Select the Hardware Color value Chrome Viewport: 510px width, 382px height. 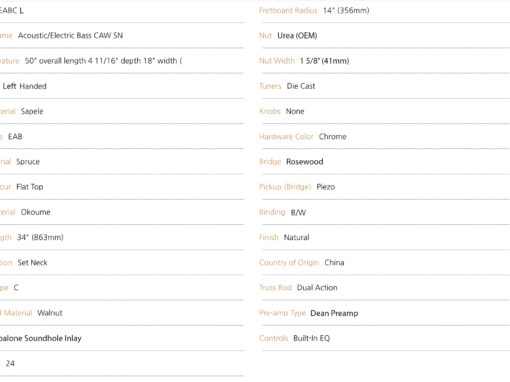point(332,137)
